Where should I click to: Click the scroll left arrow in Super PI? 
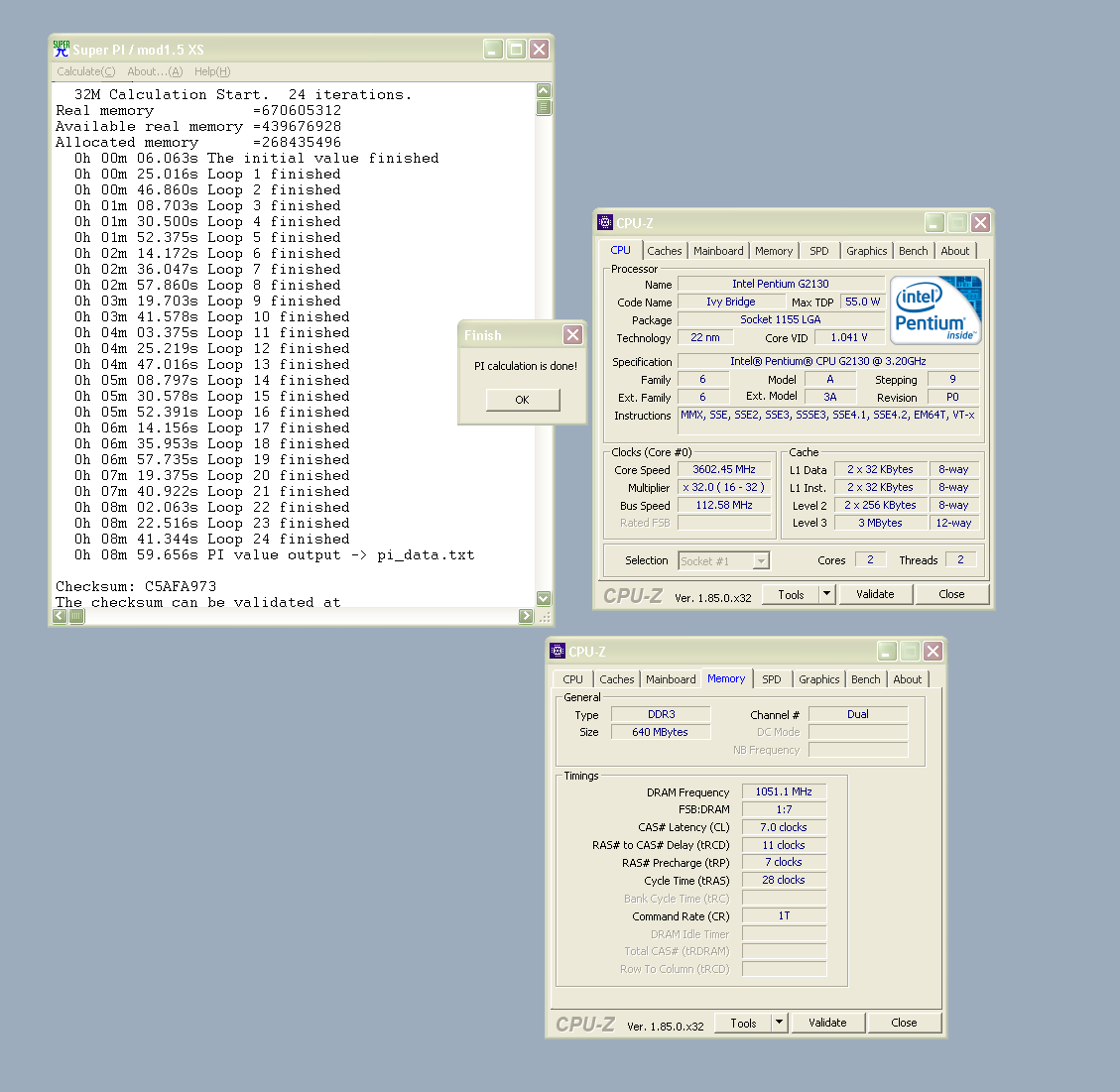pos(60,616)
